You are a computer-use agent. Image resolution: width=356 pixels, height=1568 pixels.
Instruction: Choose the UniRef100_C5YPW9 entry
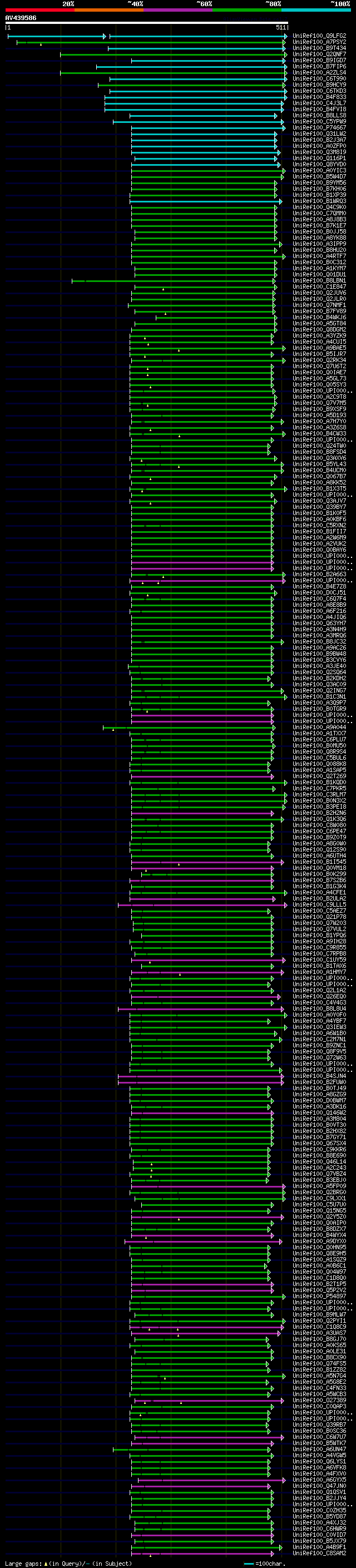click(319, 122)
